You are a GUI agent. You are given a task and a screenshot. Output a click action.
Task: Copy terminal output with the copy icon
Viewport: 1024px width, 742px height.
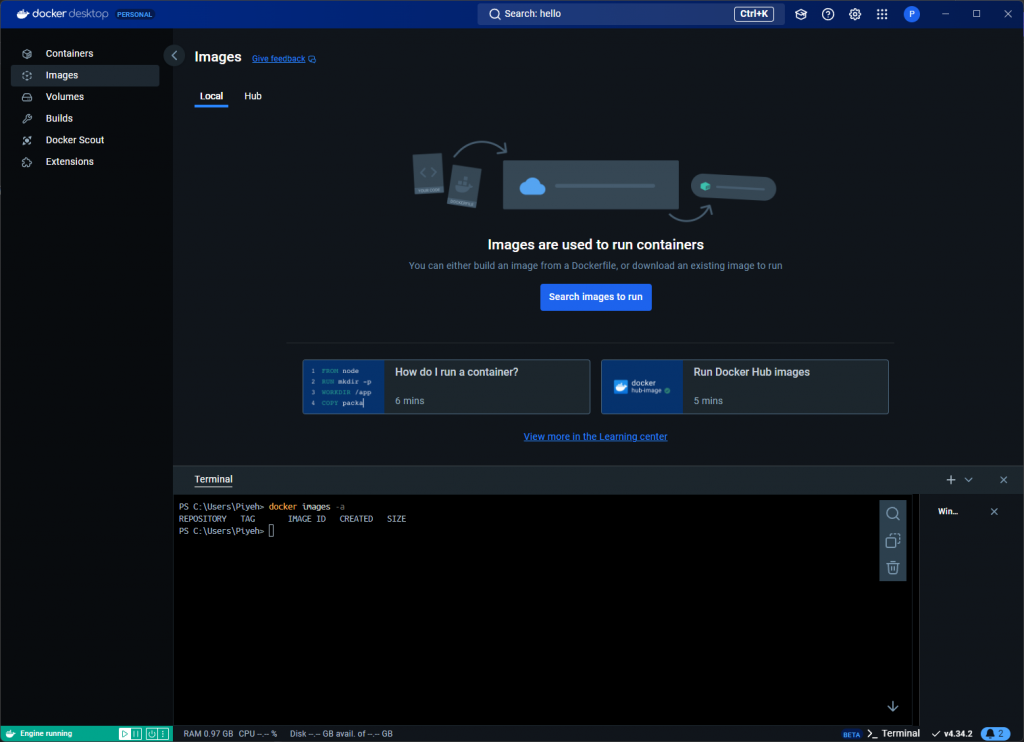click(893, 541)
